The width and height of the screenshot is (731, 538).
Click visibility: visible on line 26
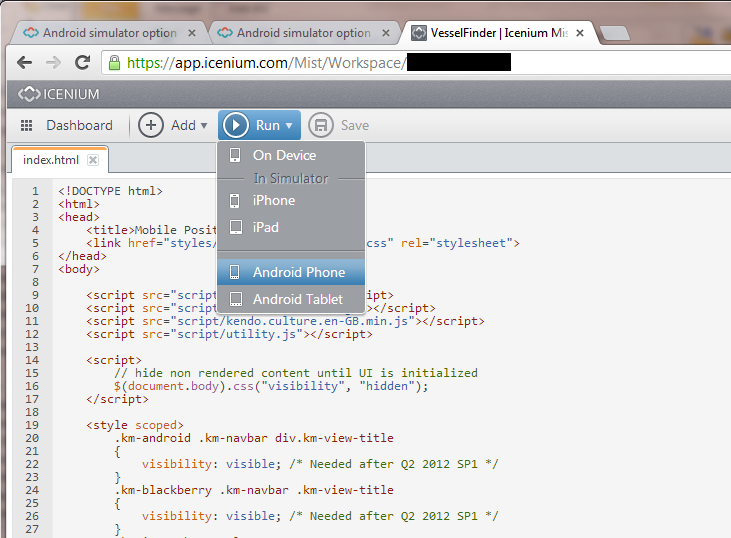tap(212, 516)
